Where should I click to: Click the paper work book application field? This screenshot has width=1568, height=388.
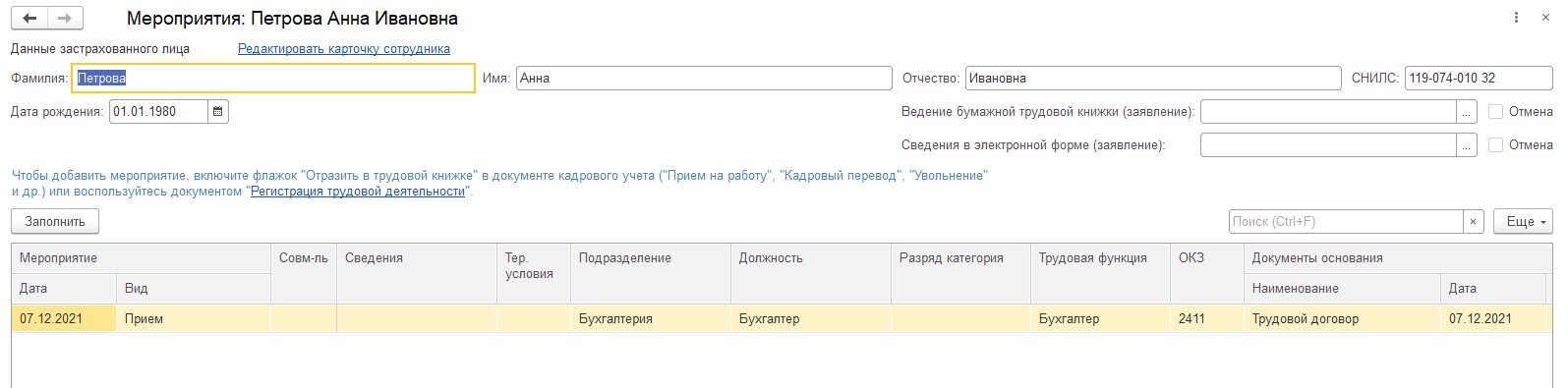[1328, 112]
